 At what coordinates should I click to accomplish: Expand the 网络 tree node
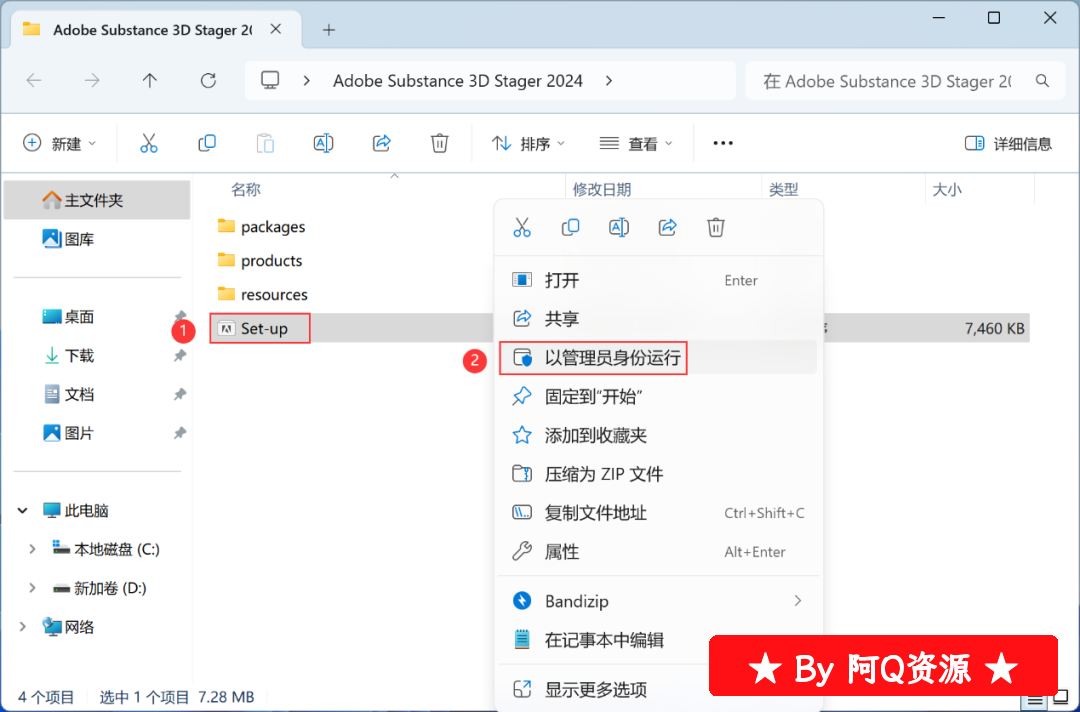(23, 627)
